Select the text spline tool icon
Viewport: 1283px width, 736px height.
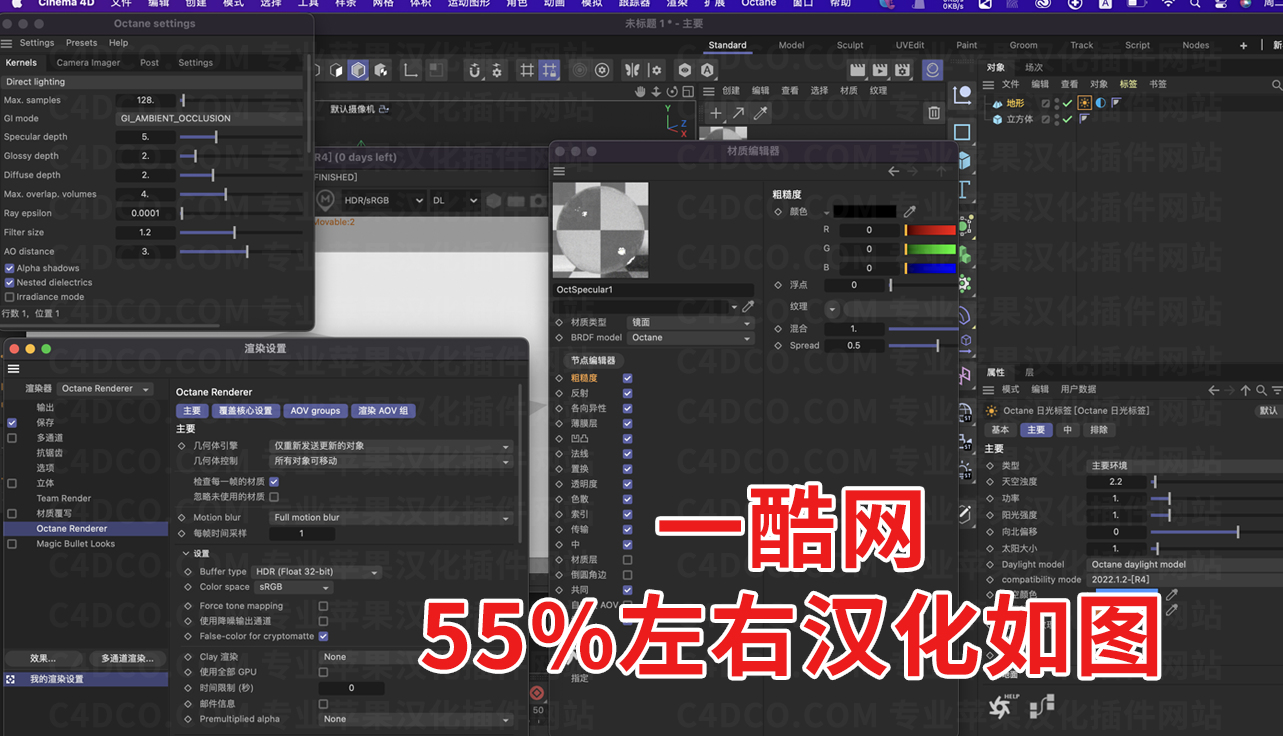click(964, 189)
